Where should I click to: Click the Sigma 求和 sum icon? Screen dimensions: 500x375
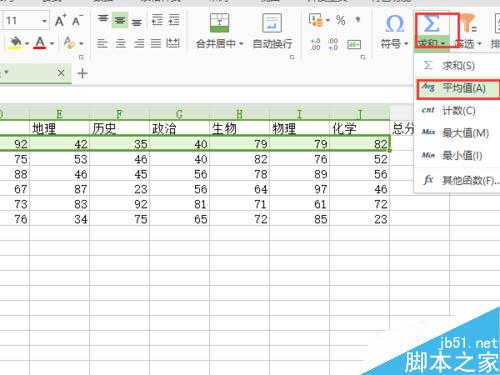click(431, 24)
